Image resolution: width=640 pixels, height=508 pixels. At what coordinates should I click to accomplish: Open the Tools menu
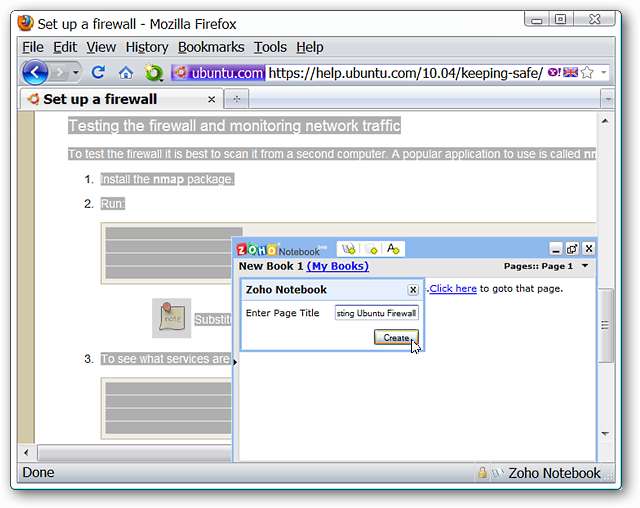pos(270,47)
